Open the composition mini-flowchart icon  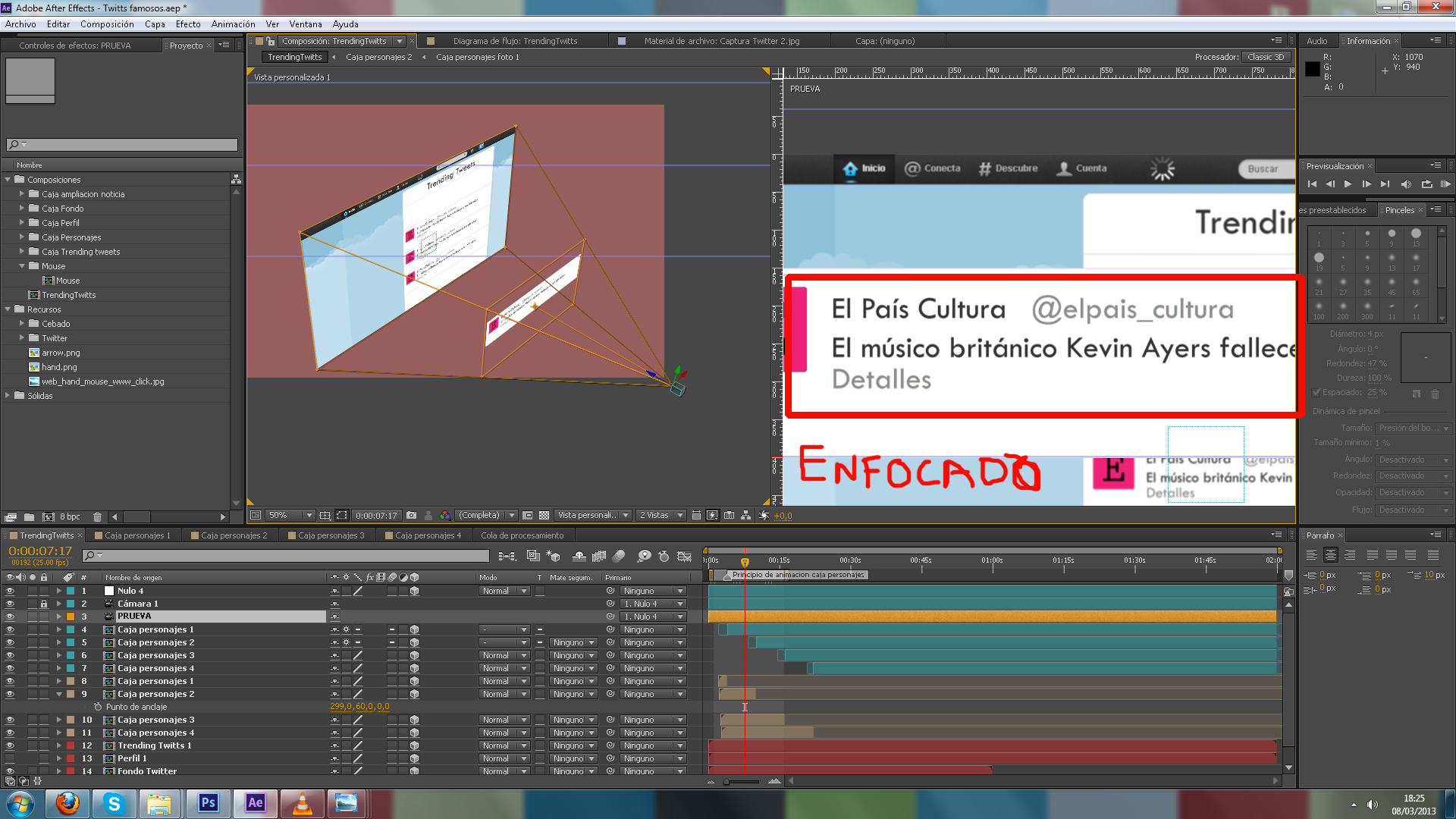point(507,557)
